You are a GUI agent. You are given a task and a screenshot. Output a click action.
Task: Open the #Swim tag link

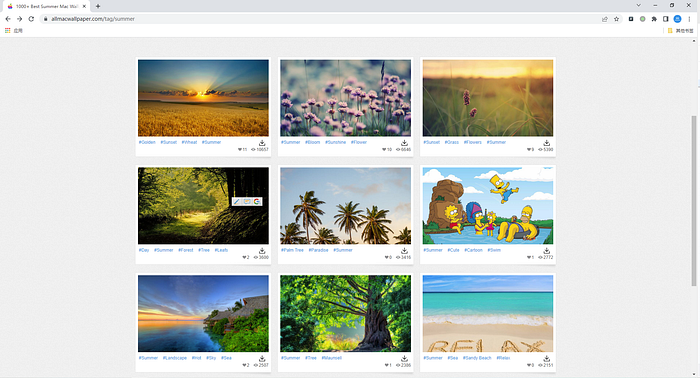tap(494, 250)
